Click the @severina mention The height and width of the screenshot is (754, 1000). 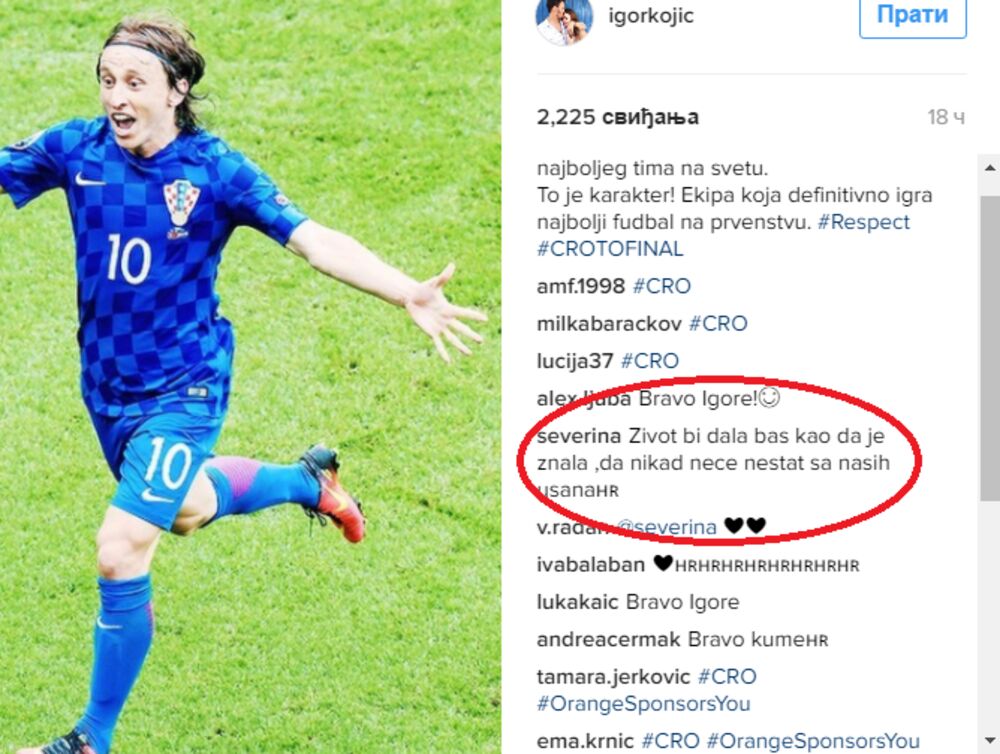coord(666,528)
